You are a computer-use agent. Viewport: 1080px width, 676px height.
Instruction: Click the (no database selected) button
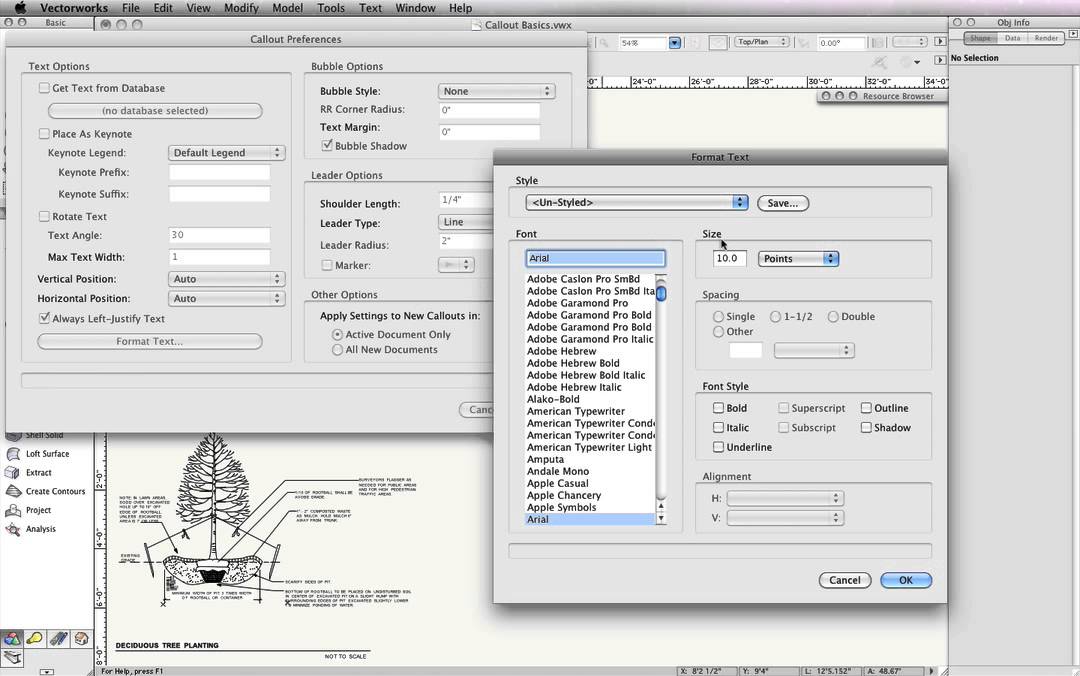tap(155, 110)
